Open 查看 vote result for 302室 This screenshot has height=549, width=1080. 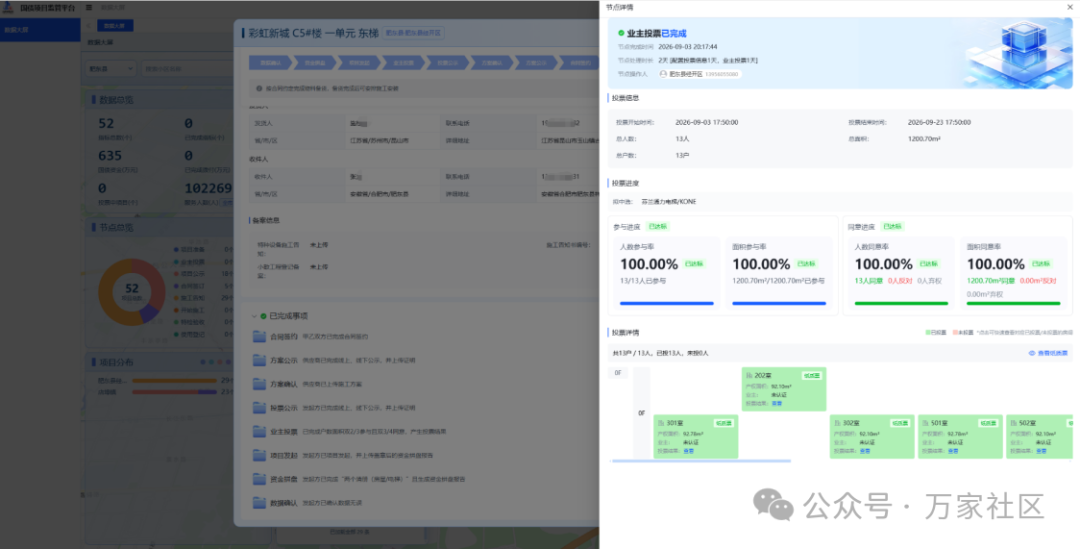(x=864, y=451)
